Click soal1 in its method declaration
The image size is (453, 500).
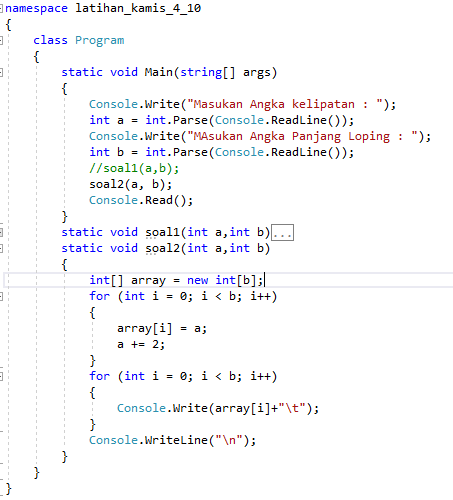(162, 232)
